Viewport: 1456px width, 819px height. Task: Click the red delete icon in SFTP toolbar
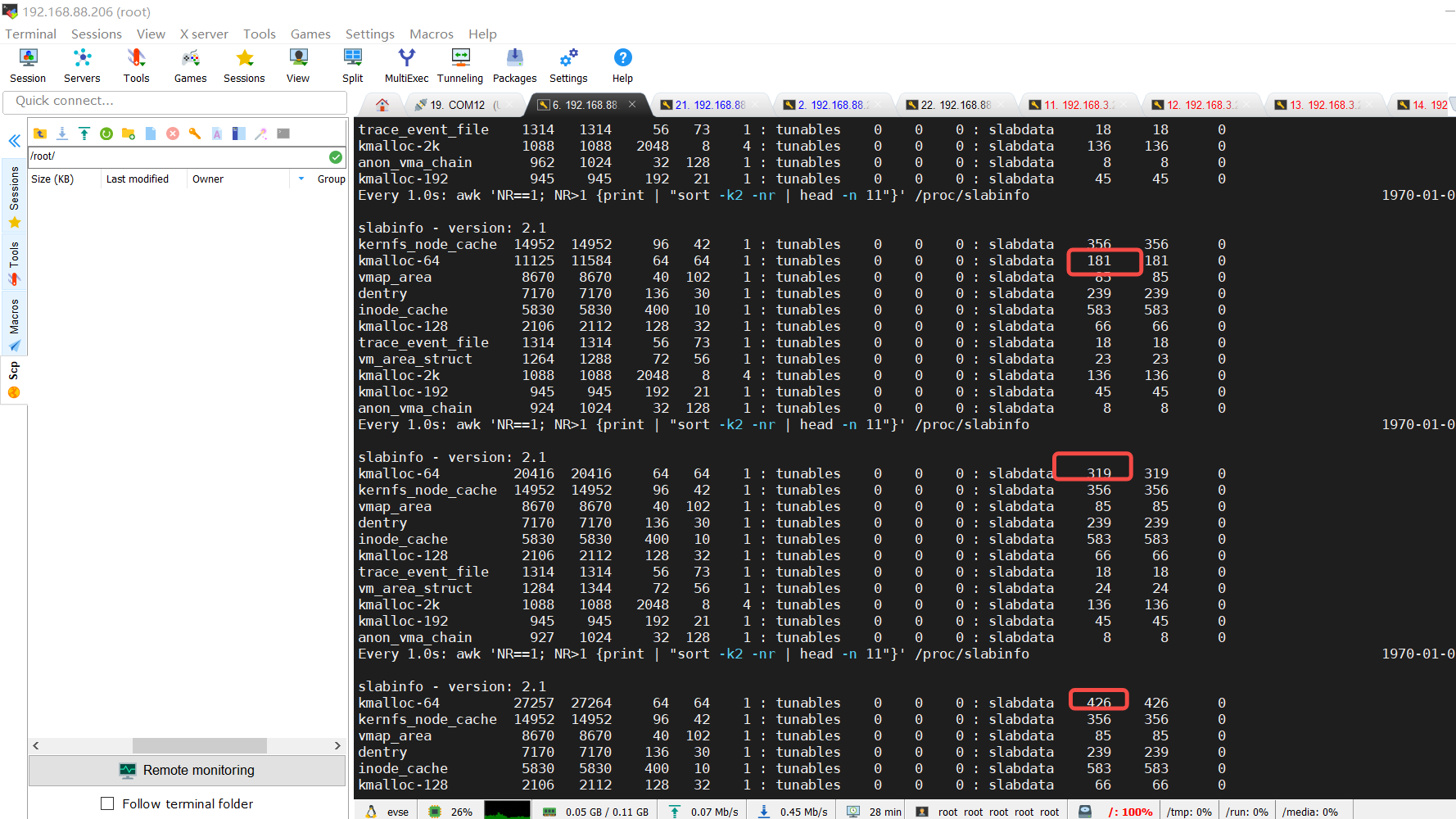[173, 133]
